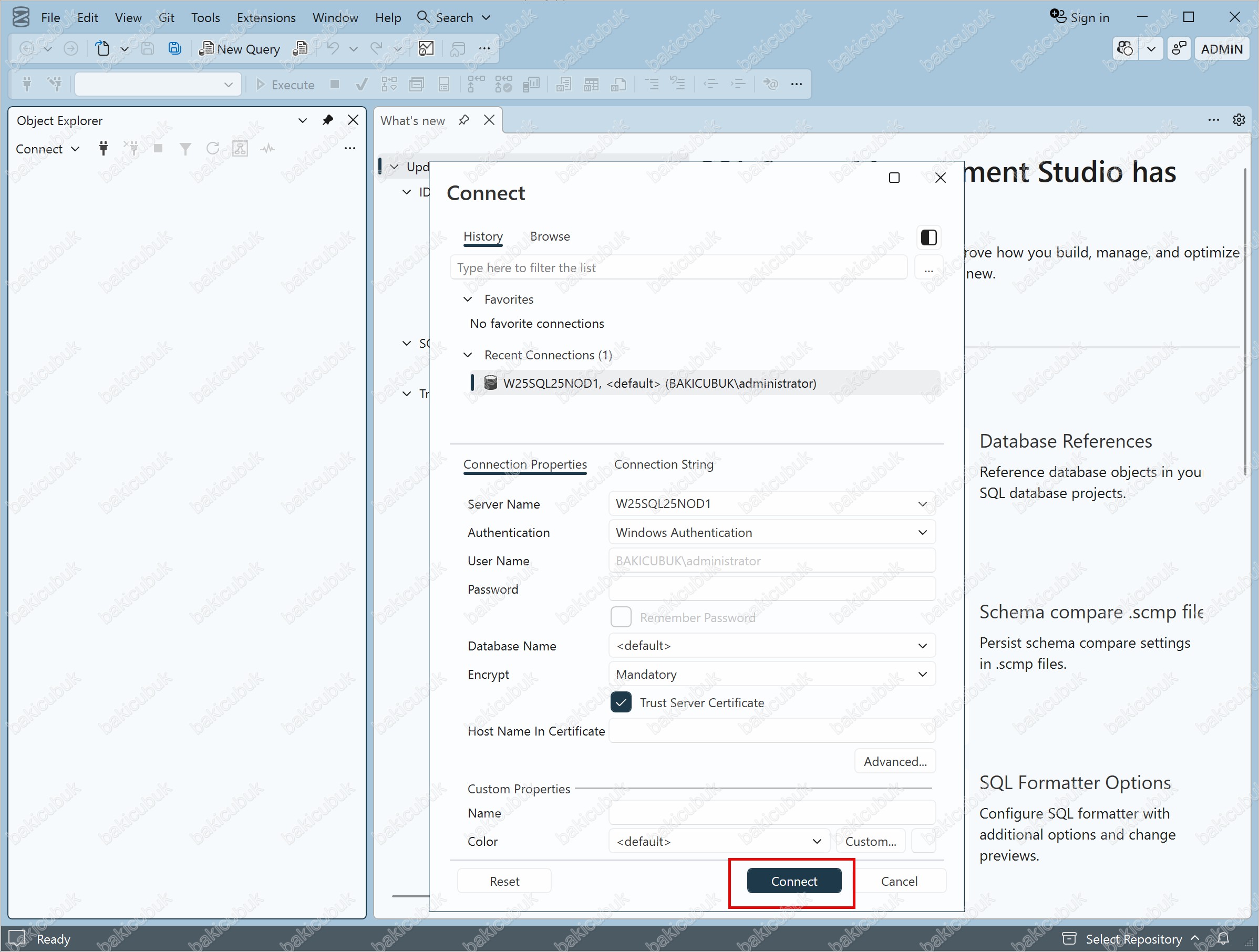
Task: Uncheck the Trust Server Certificate checkbox
Action: pyautogui.click(x=621, y=702)
